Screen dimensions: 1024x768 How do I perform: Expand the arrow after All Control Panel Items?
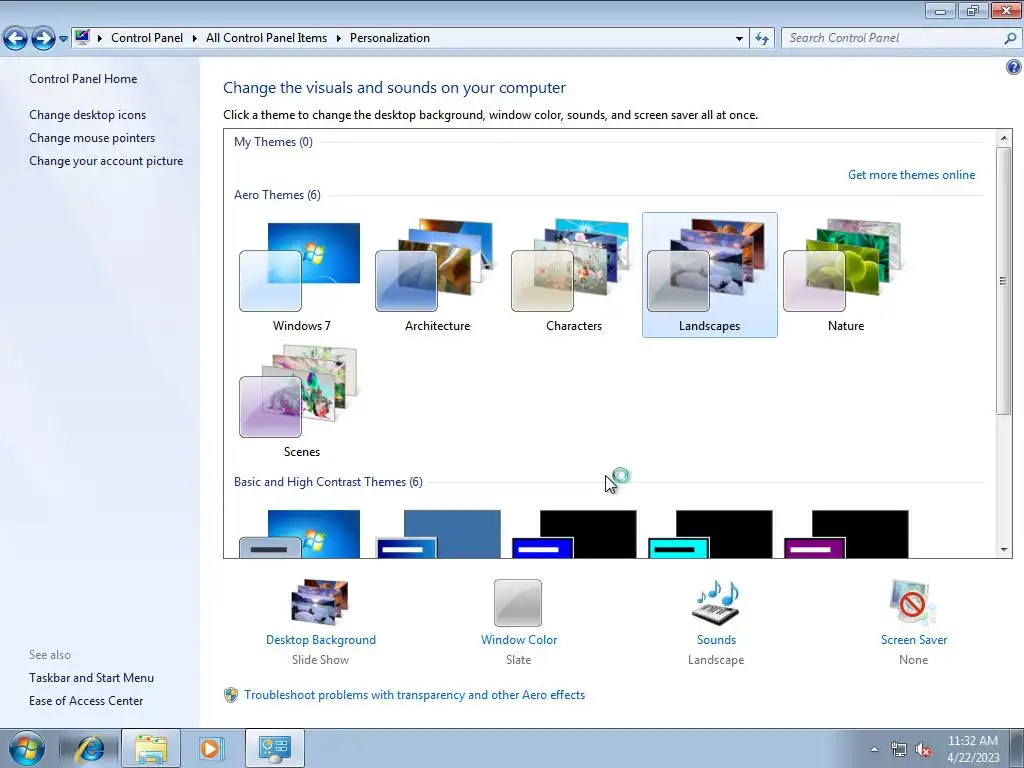point(338,38)
